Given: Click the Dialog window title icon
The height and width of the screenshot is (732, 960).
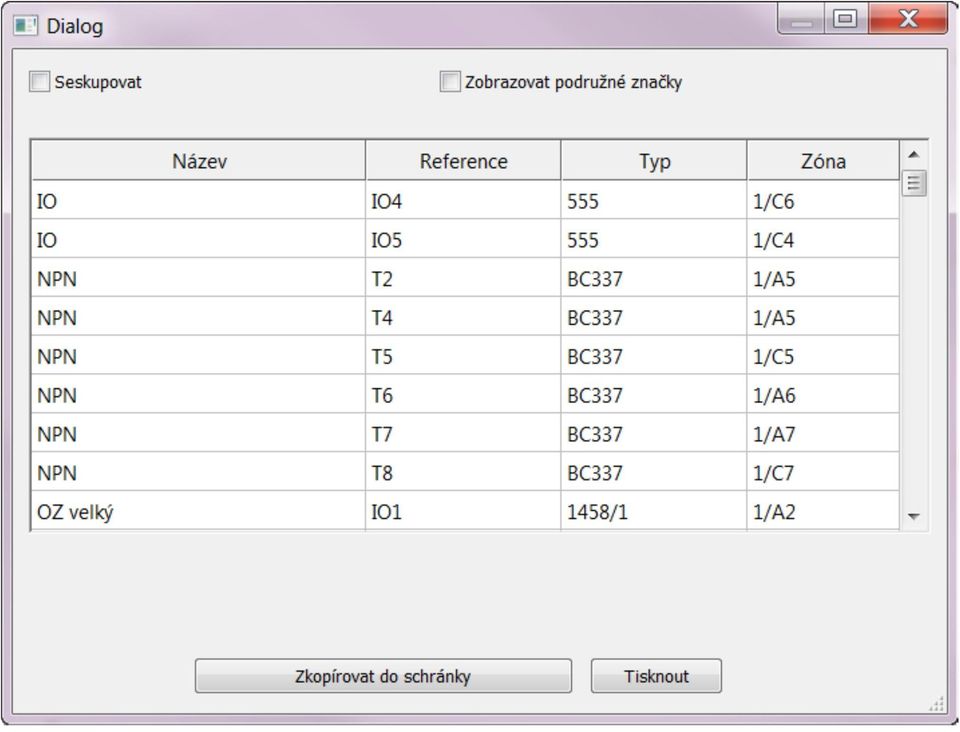Looking at the screenshot, I should pyautogui.click(x=26, y=26).
